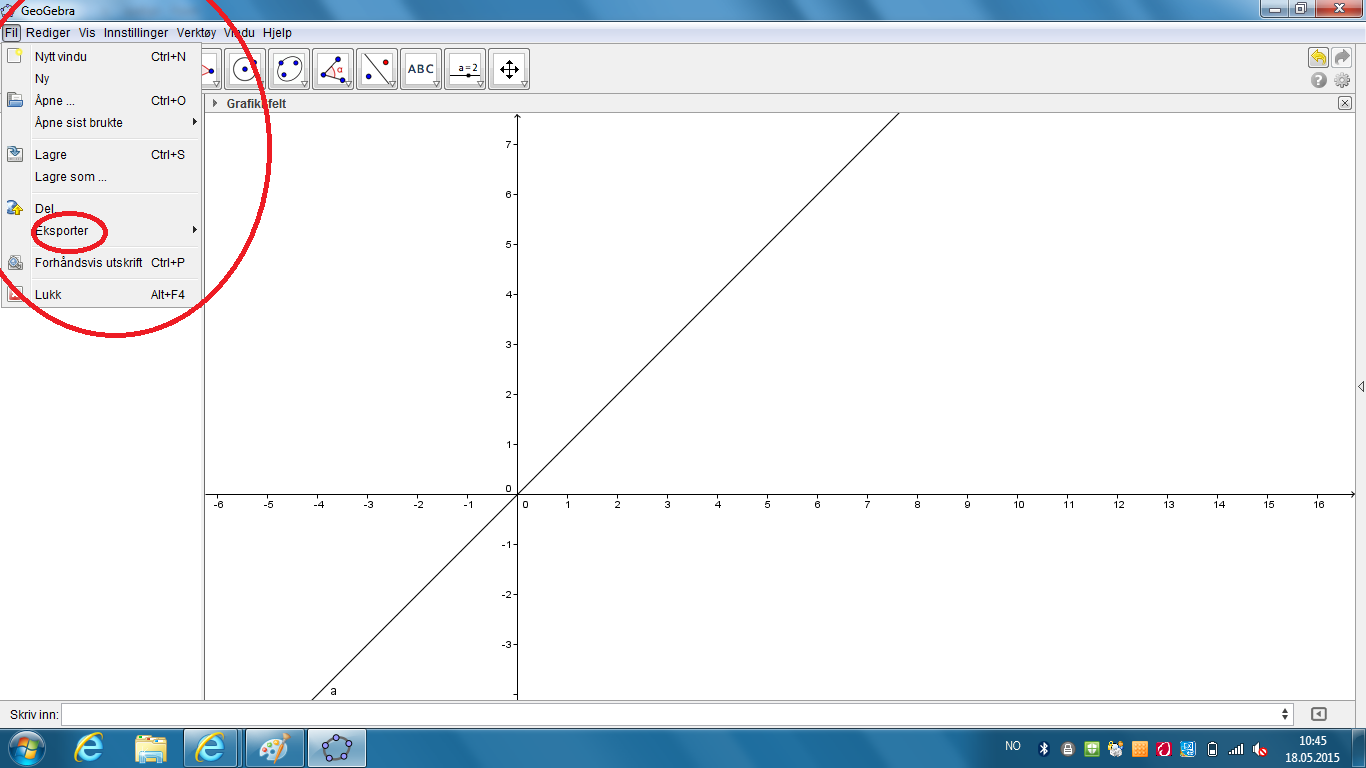
Task: Open the gear settings icon
Action: click(1342, 80)
